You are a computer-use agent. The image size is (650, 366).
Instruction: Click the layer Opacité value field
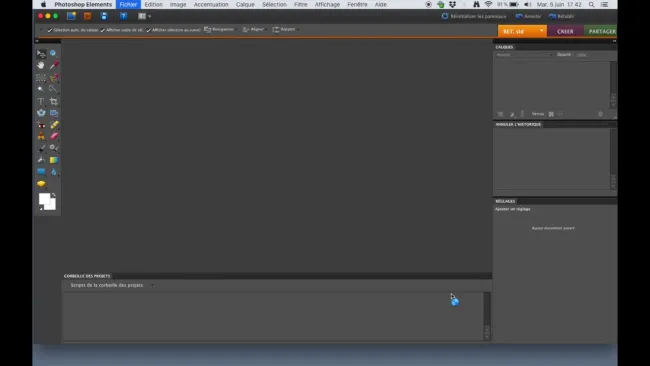click(582, 55)
